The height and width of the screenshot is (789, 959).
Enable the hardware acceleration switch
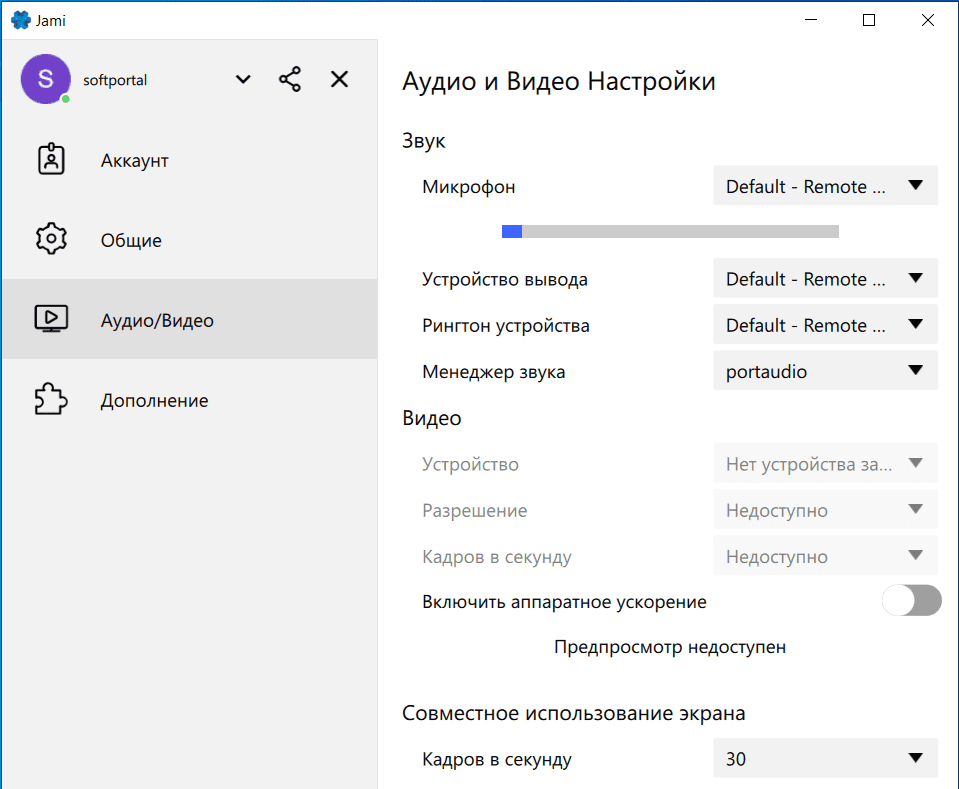[x=911, y=601]
